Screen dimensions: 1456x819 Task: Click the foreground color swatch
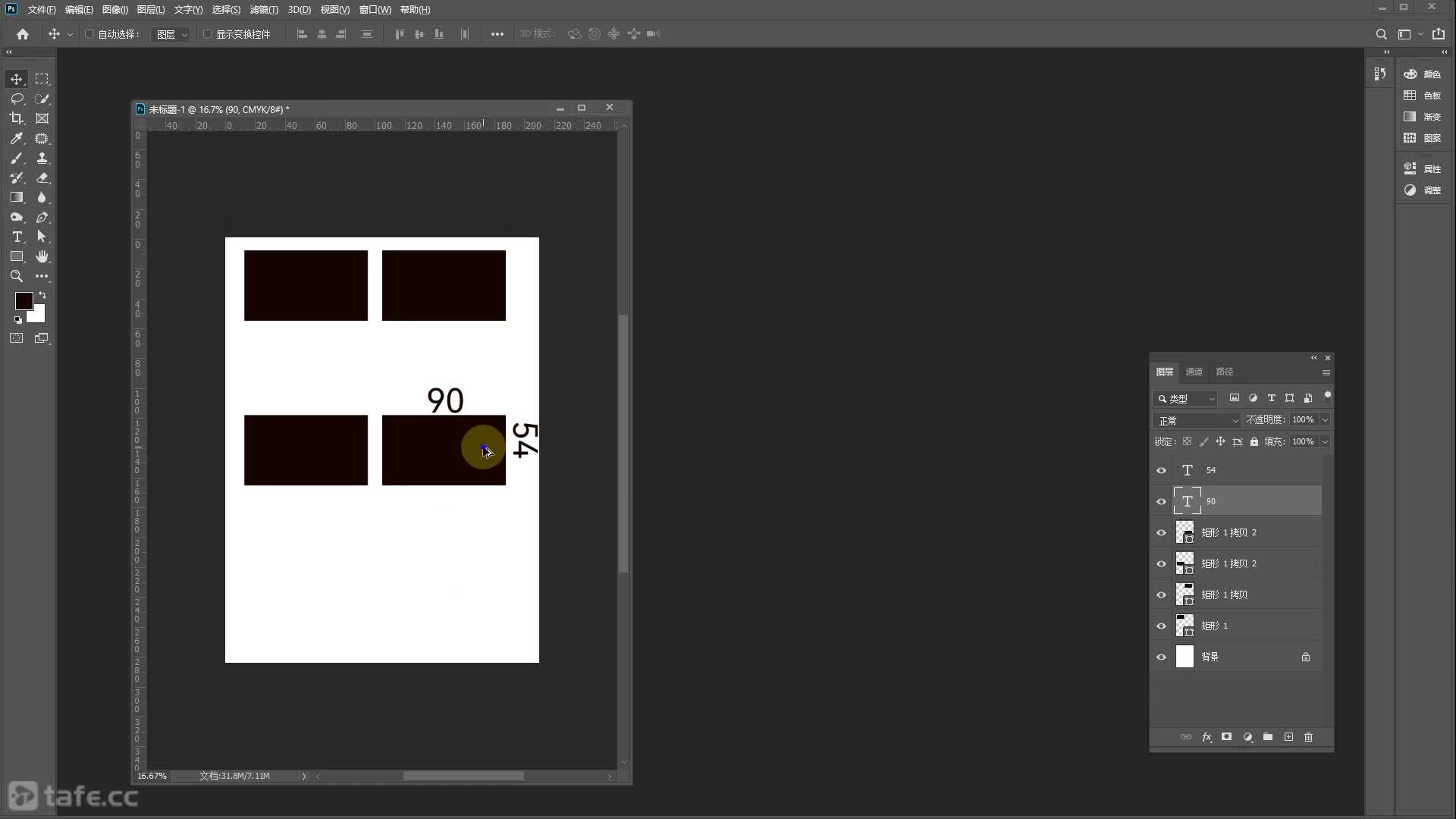[23, 300]
